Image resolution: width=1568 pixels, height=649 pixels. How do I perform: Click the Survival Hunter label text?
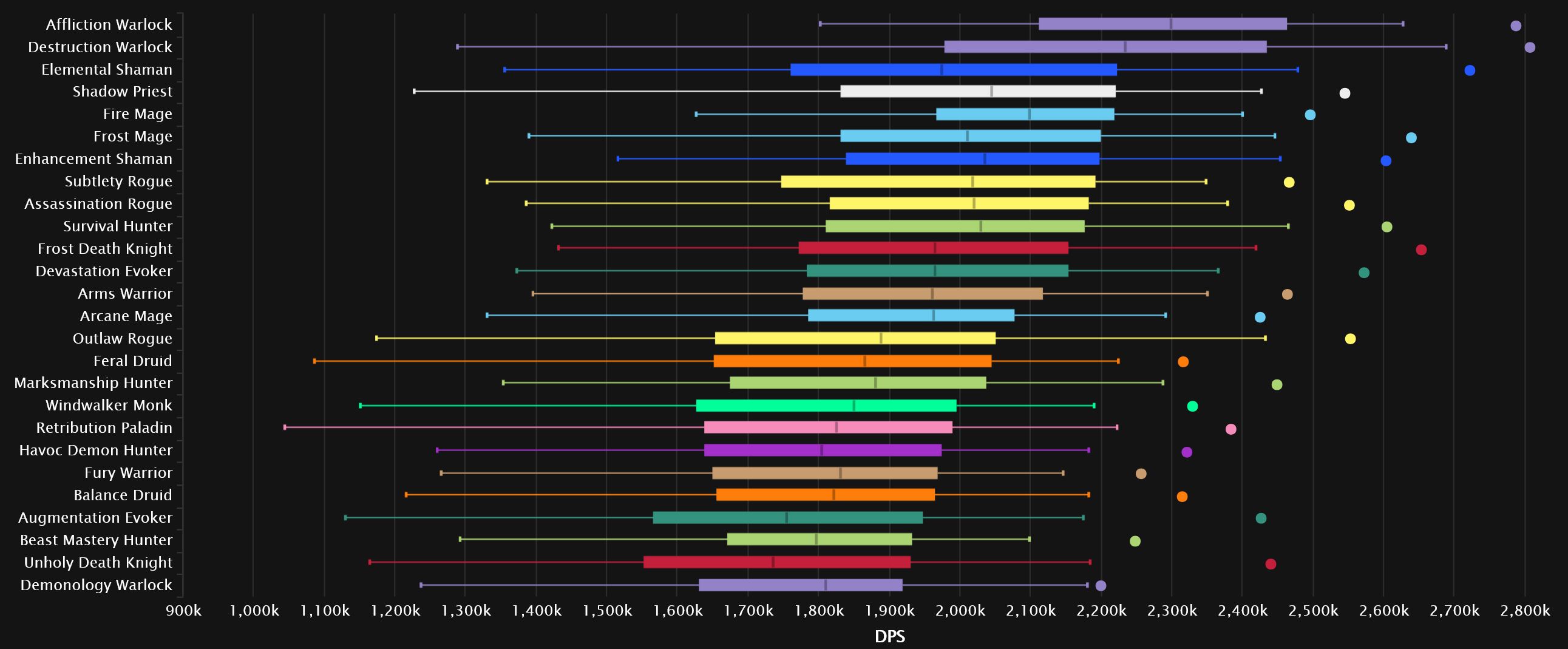tap(118, 226)
